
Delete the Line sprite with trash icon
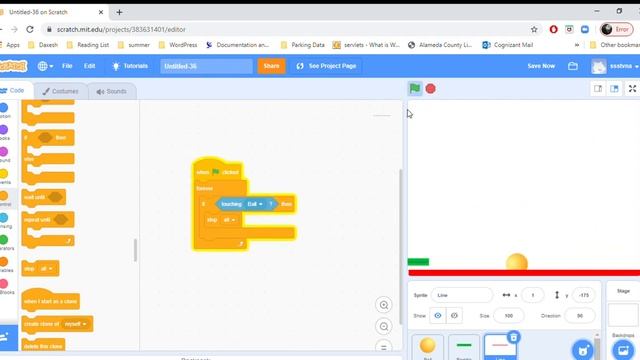click(x=514, y=337)
